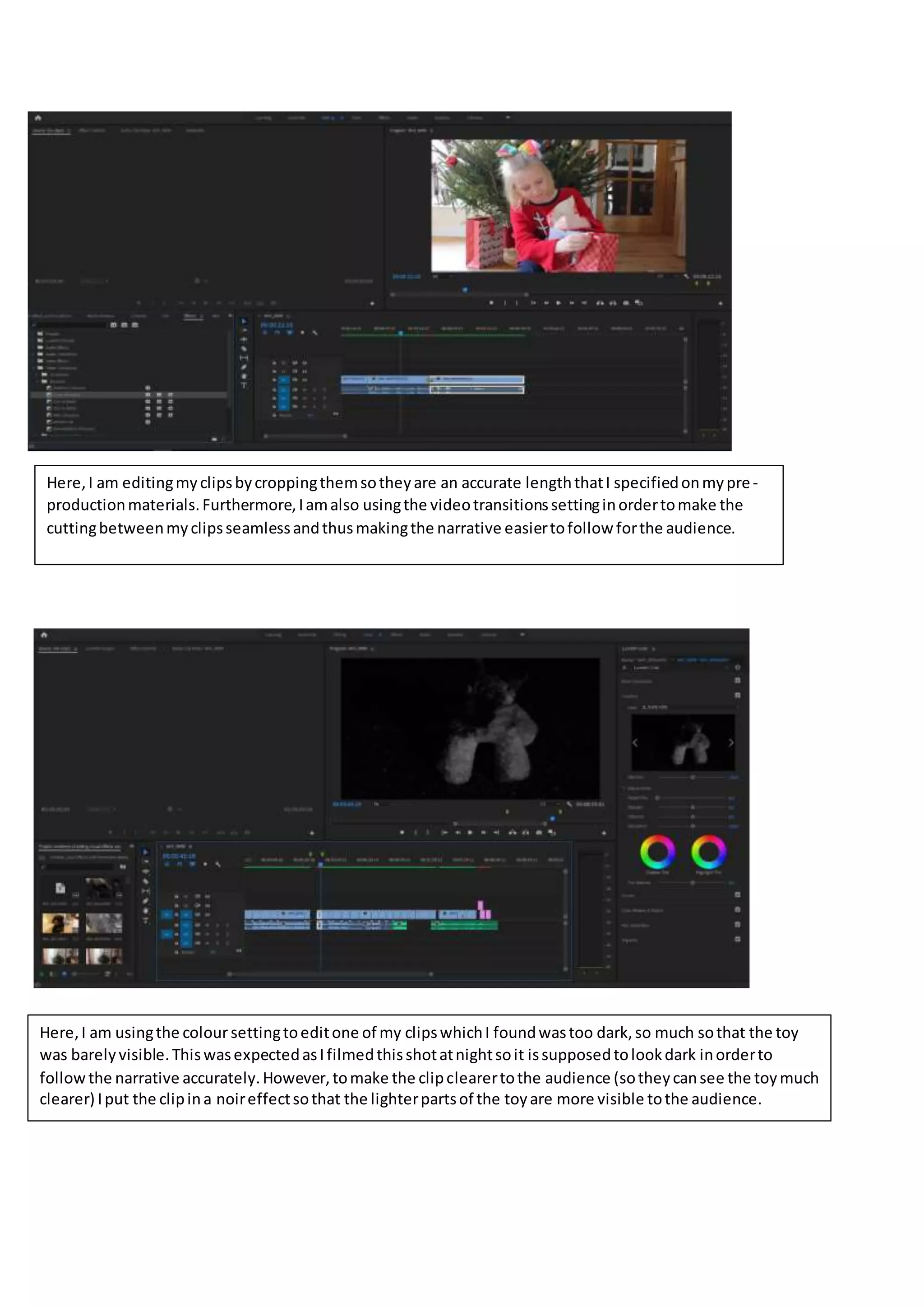
Task: Open the Look dropdown in Creative section
Action: 683,707
